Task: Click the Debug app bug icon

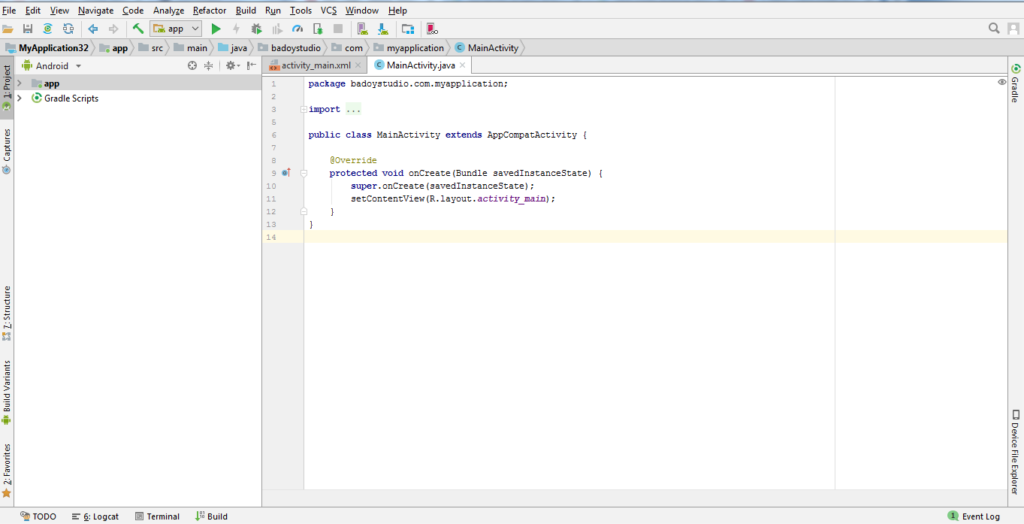Action: 256,29
